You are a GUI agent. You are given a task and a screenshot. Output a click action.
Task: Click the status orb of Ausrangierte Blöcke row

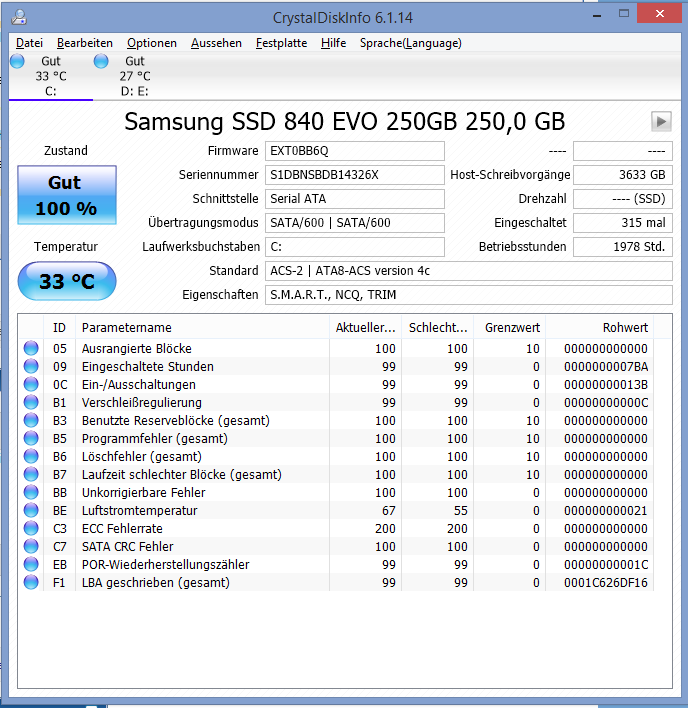31,348
